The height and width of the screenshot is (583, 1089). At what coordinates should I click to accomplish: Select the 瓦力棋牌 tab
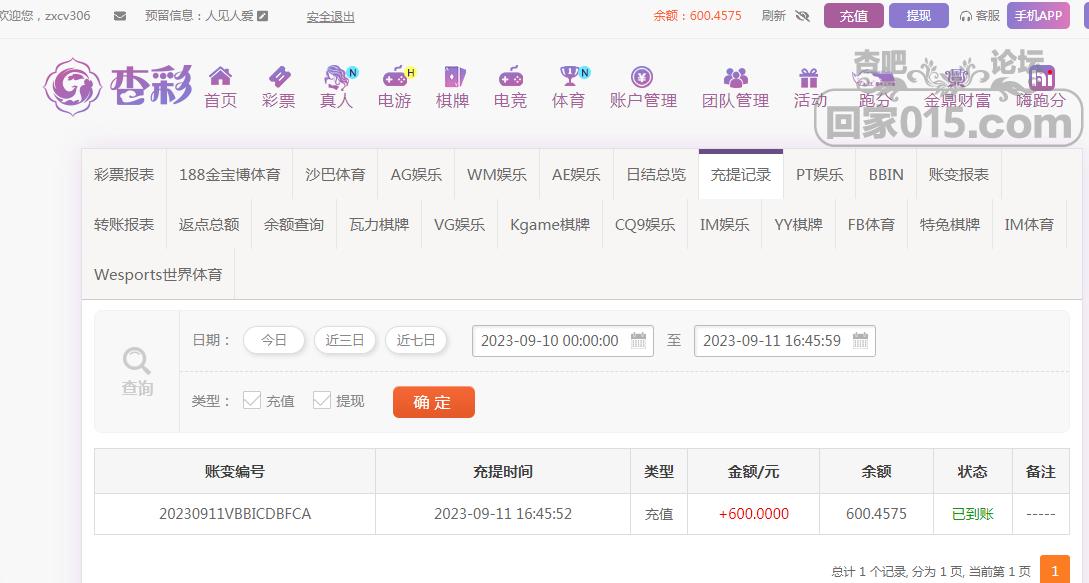[379, 224]
